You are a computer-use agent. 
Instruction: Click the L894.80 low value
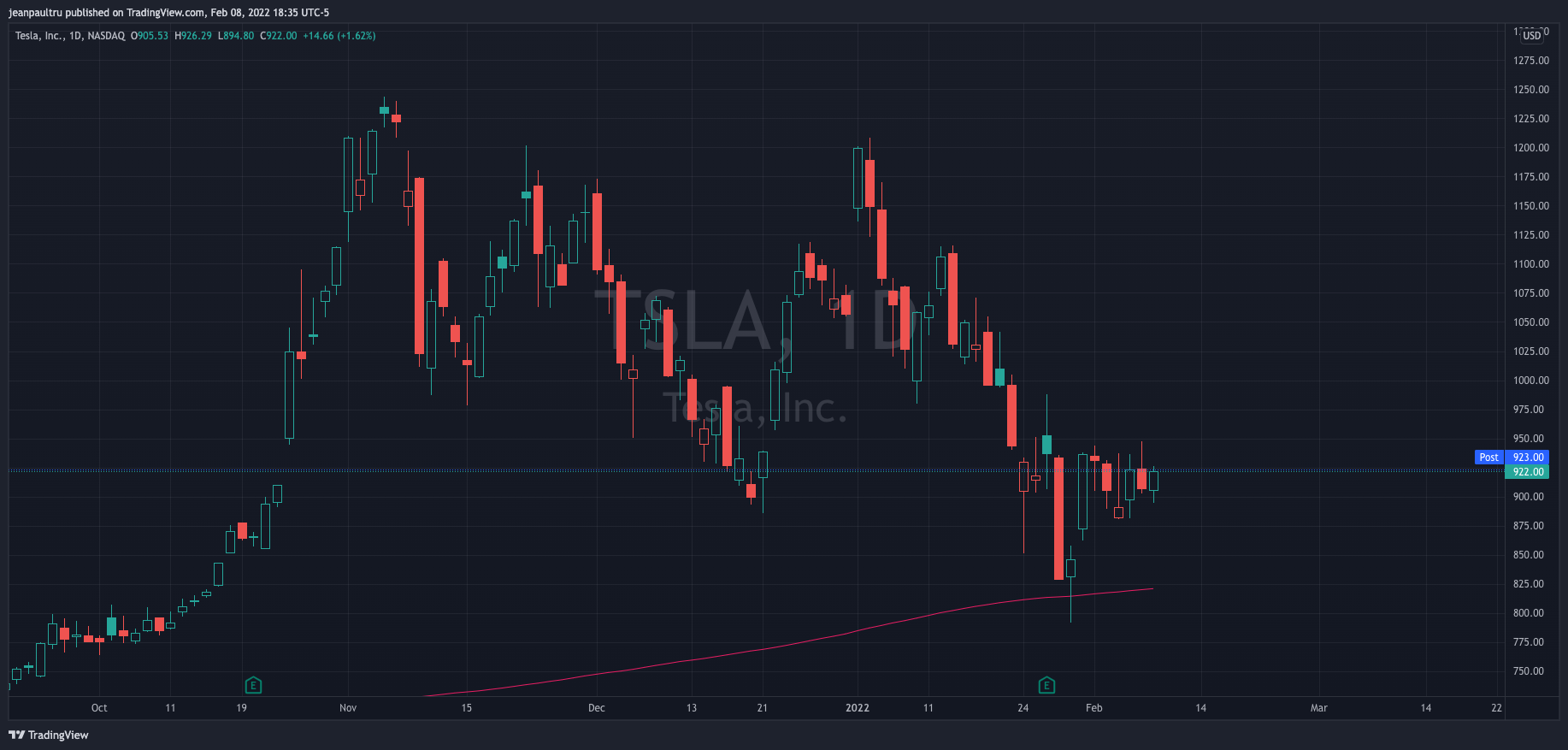click(x=236, y=36)
